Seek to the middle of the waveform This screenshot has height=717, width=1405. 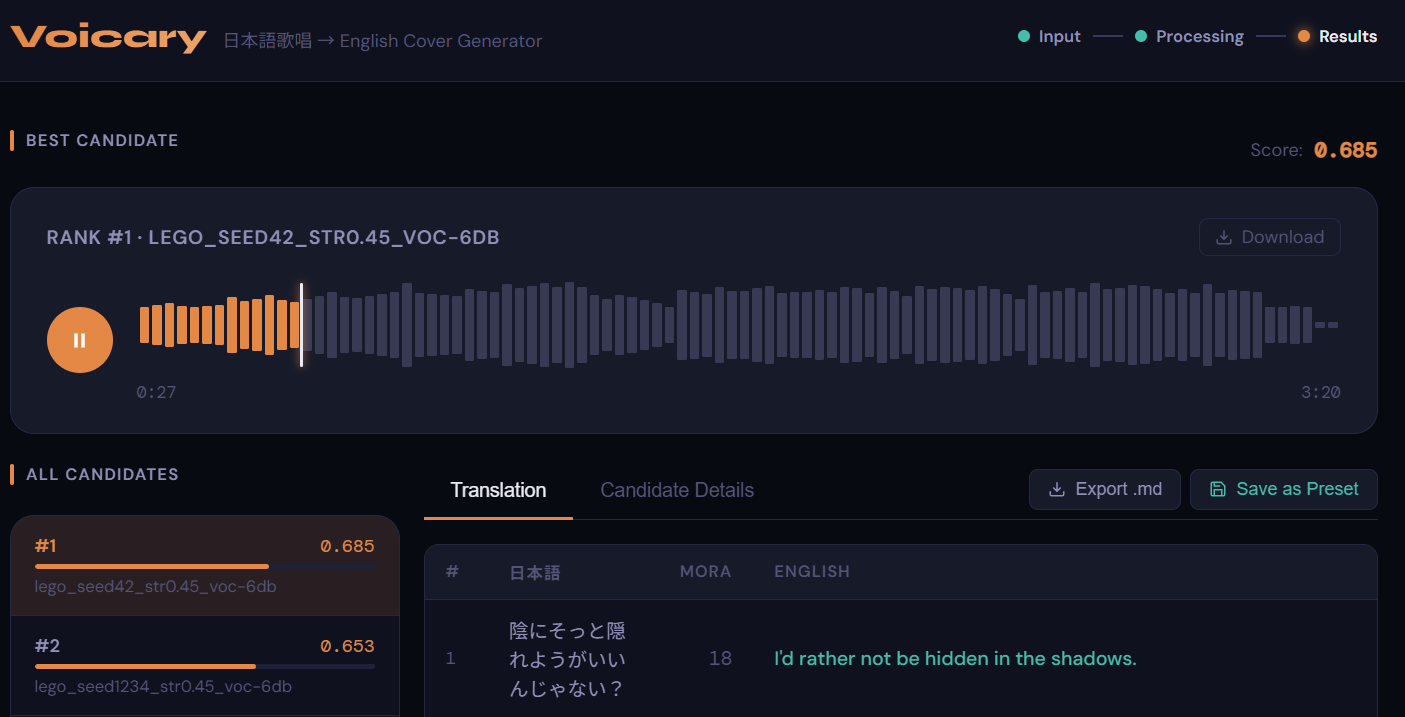pyautogui.click(x=739, y=325)
